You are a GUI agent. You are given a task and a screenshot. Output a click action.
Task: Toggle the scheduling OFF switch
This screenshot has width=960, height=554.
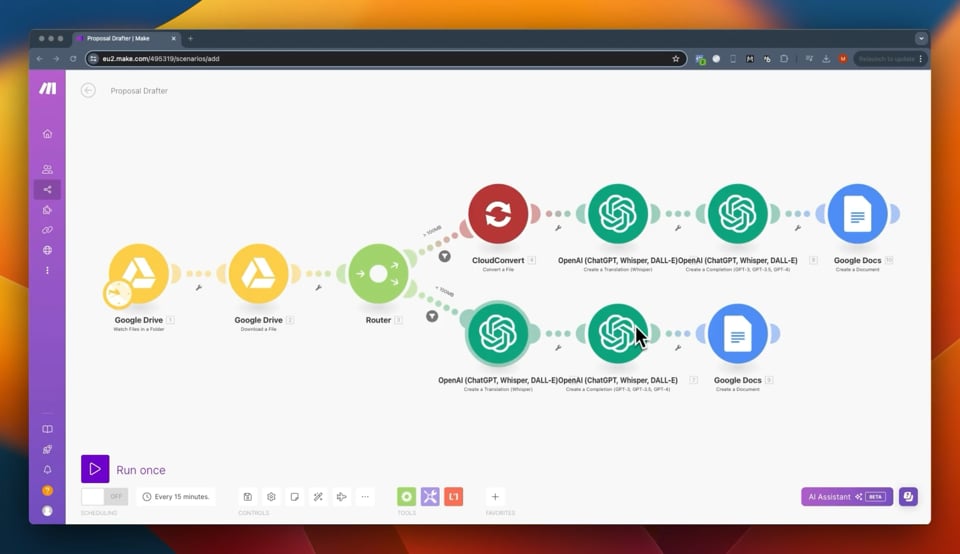click(105, 496)
